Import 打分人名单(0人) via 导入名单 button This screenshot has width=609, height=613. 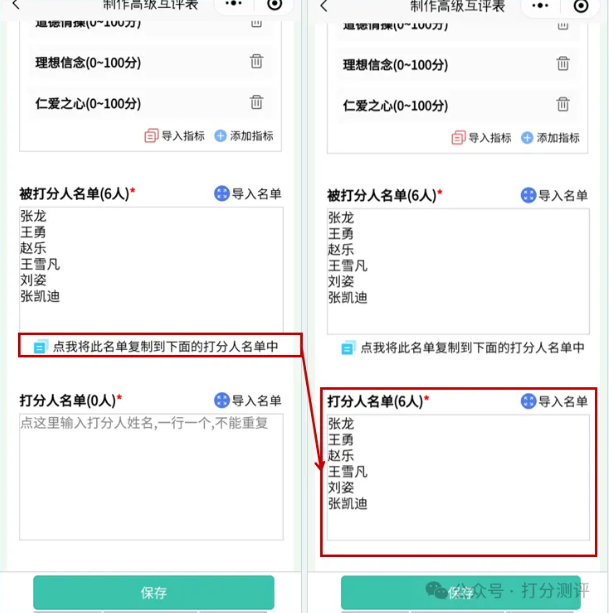(x=248, y=400)
